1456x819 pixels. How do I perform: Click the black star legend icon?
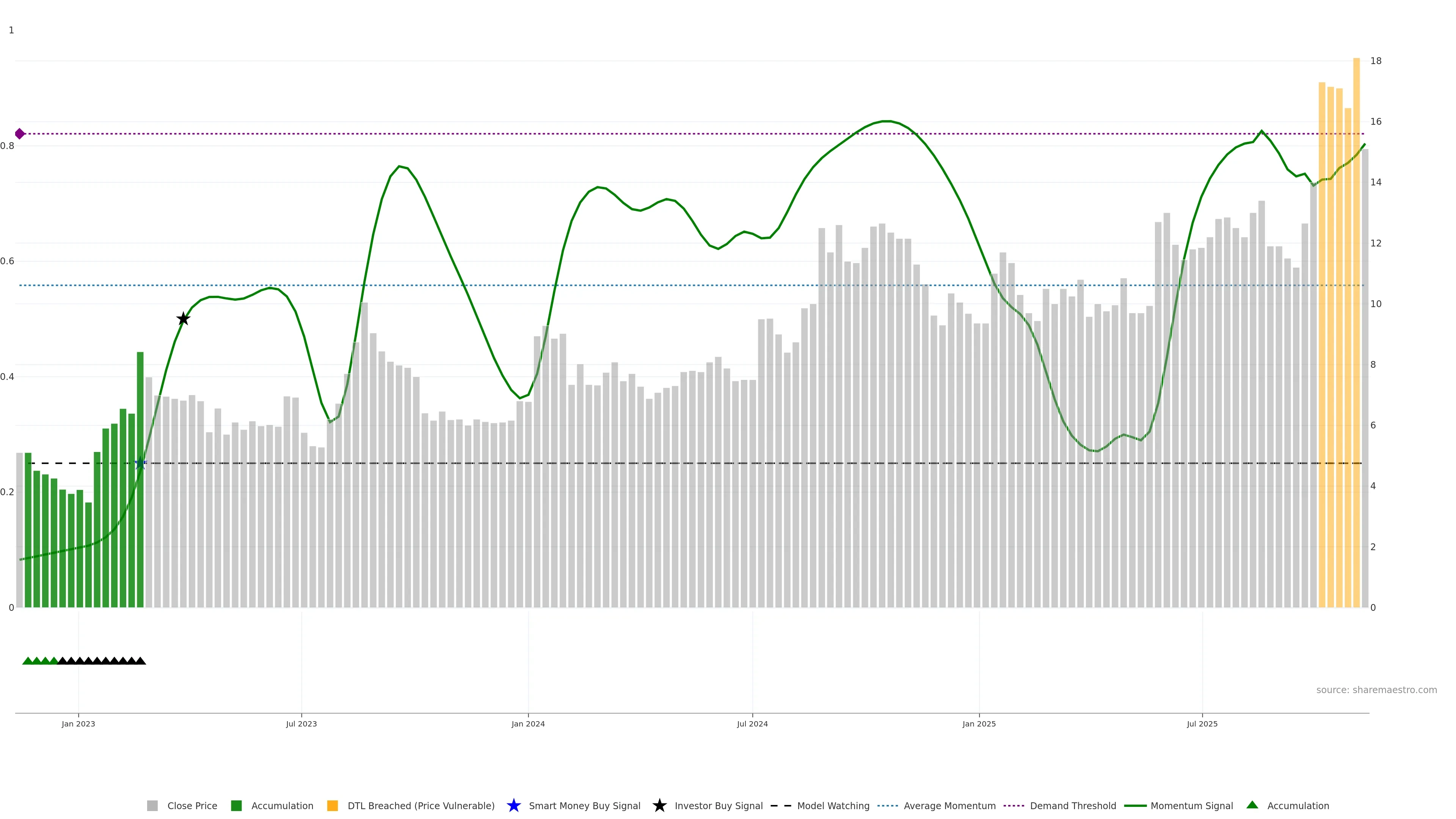(x=659, y=805)
